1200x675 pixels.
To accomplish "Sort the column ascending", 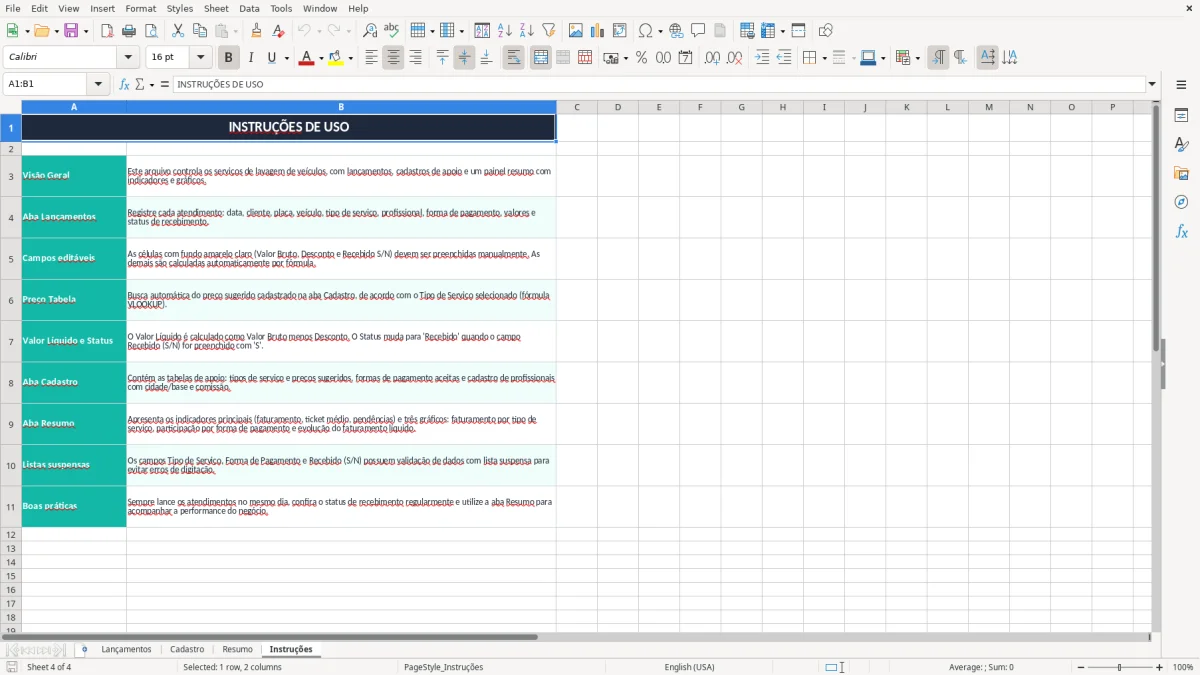I will tap(504, 31).
